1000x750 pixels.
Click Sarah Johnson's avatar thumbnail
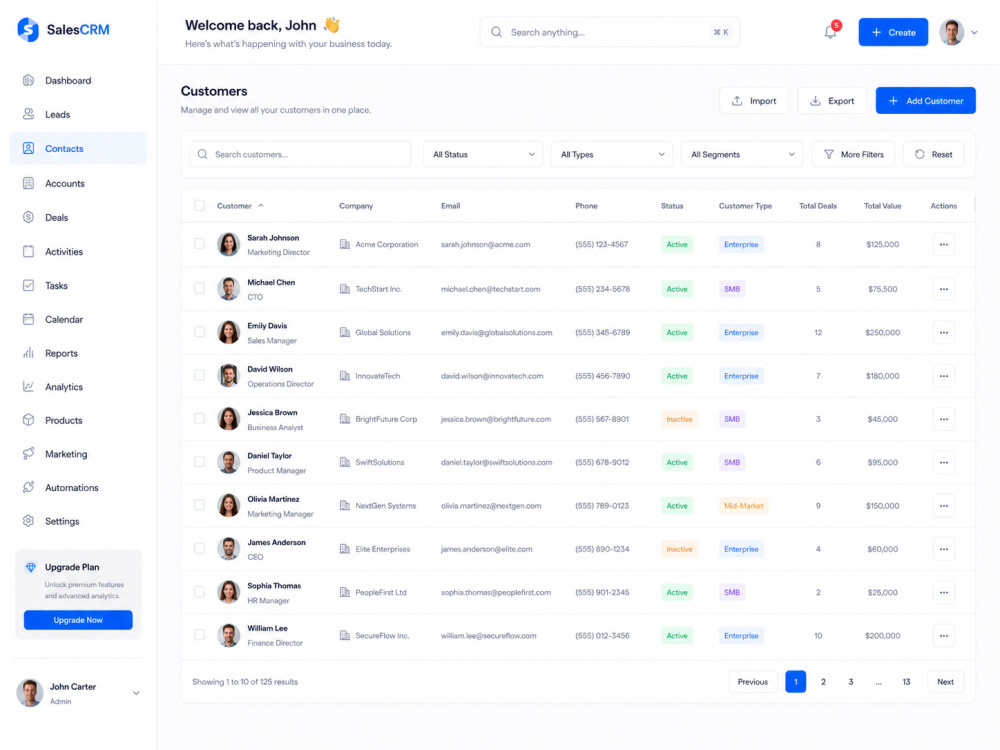[x=228, y=244]
